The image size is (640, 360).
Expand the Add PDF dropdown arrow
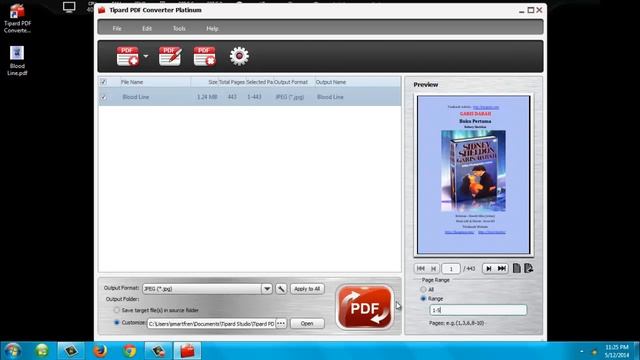pos(146,56)
